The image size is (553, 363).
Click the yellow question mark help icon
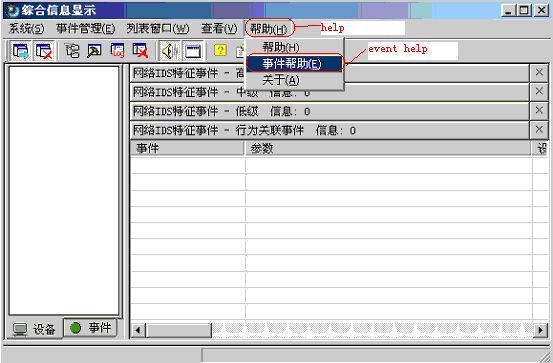coord(220,51)
